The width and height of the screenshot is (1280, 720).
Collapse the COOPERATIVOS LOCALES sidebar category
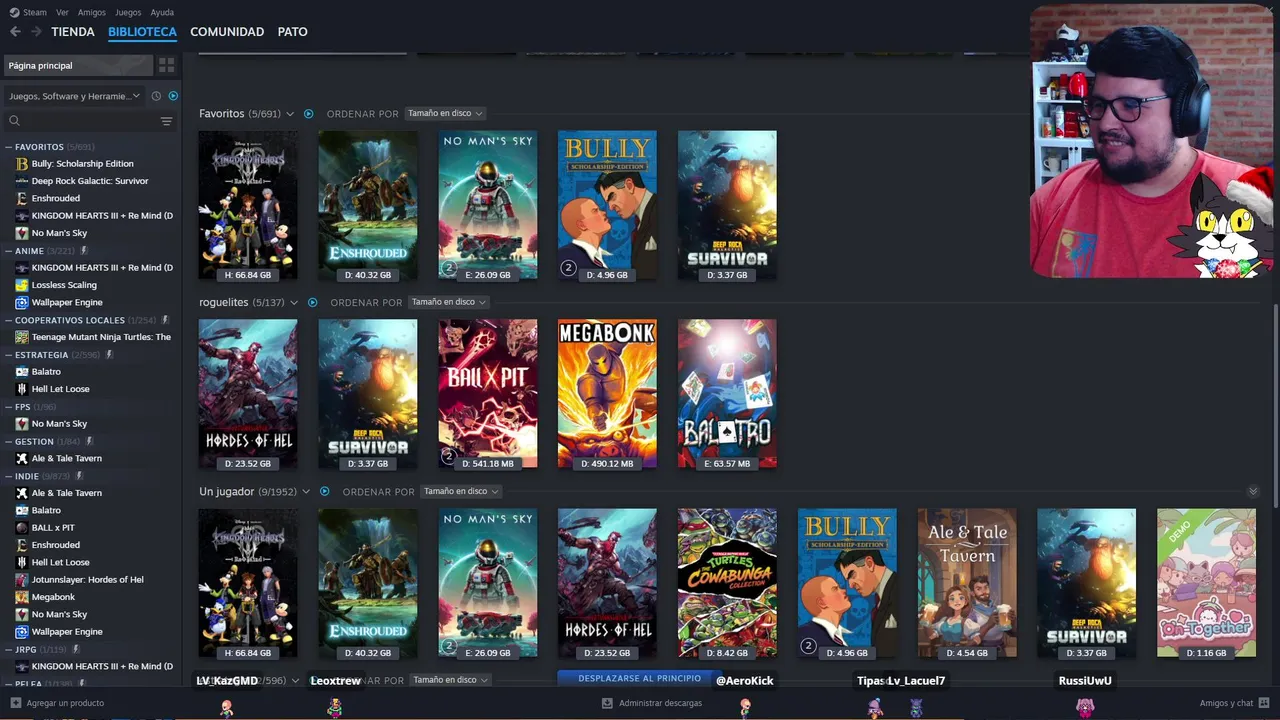click(9, 320)
